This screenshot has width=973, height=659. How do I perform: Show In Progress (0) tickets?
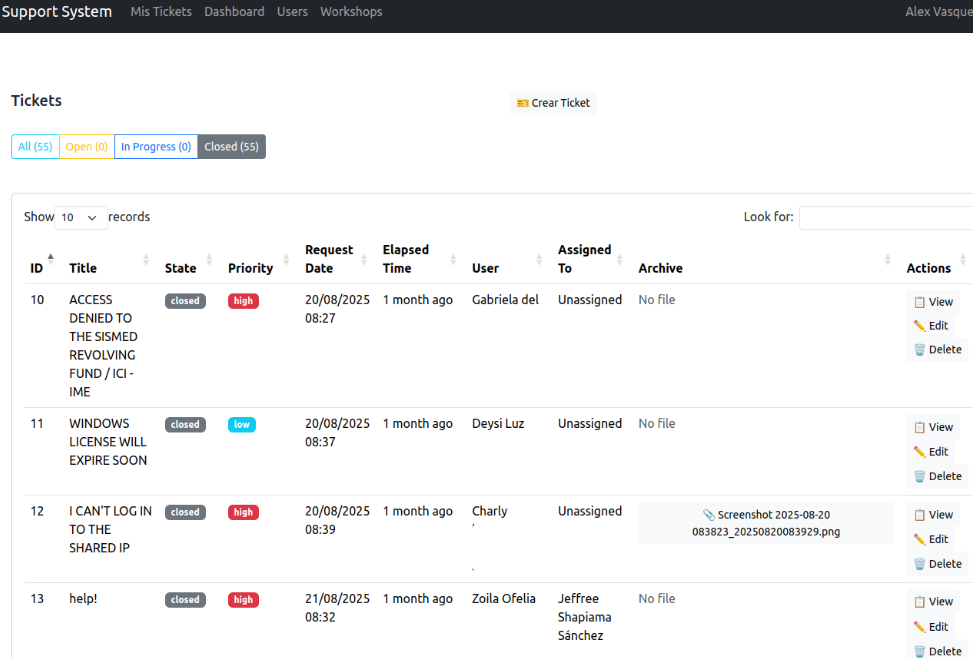[x=155, y=147]
